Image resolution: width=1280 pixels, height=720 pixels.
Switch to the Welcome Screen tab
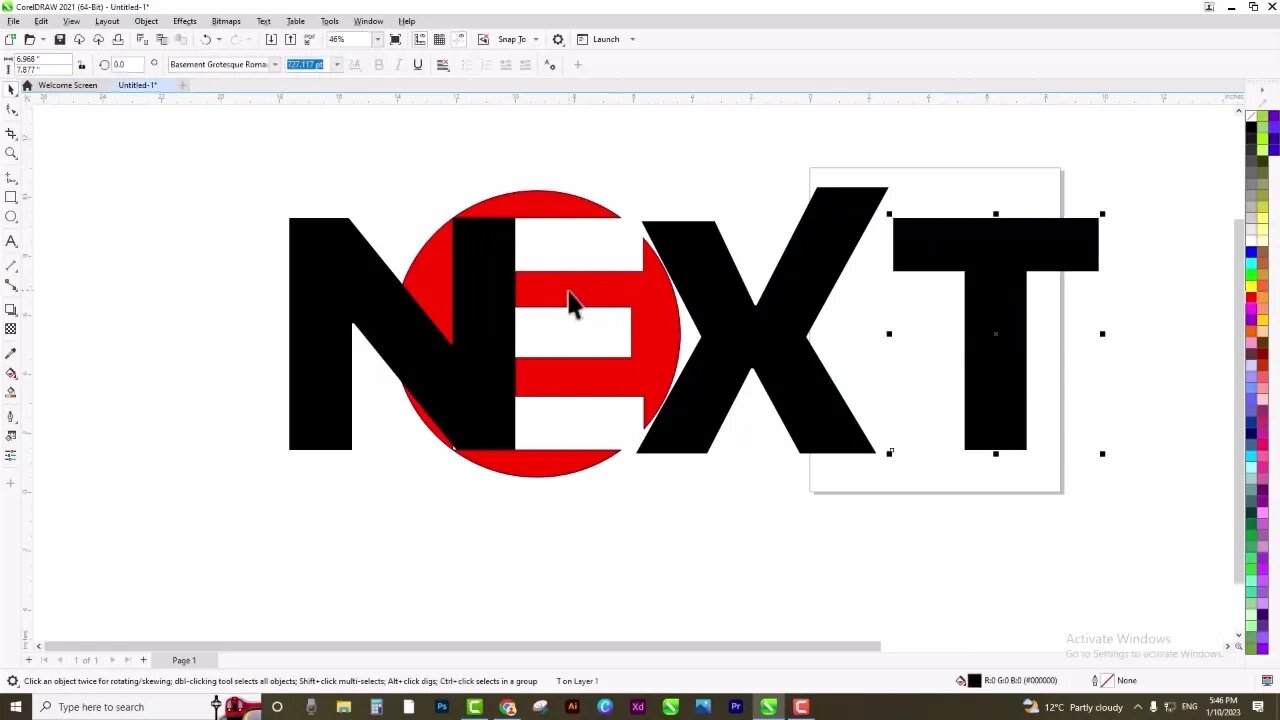point(68,85)
